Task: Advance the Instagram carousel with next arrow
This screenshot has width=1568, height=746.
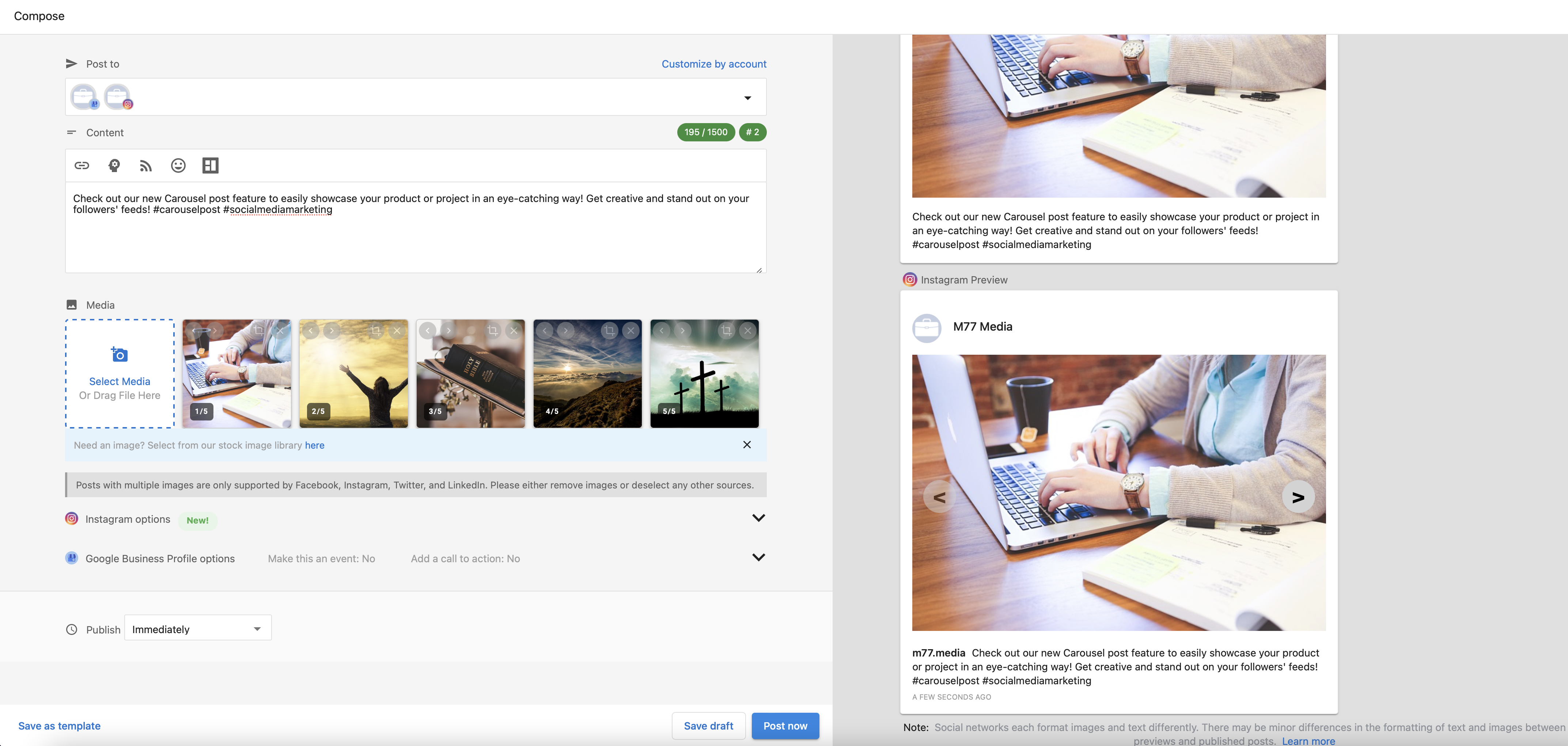Action: pos(1298,496)
